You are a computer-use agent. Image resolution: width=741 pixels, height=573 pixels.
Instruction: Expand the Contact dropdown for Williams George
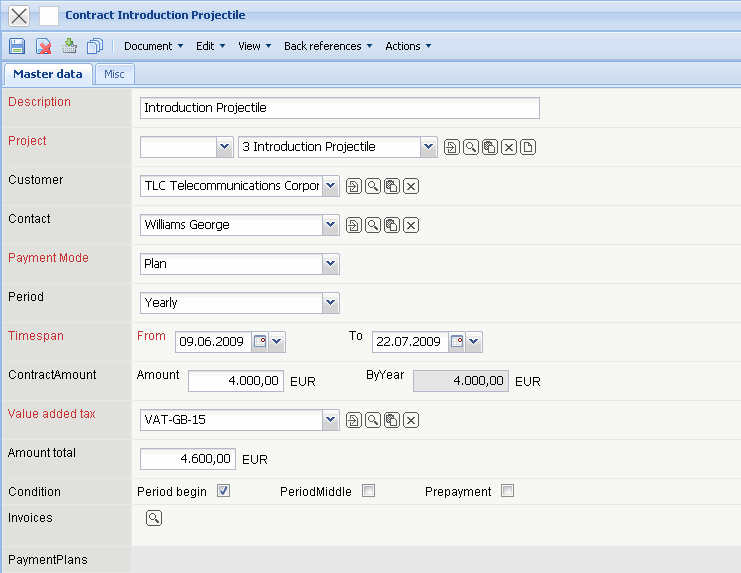point(330,225)
